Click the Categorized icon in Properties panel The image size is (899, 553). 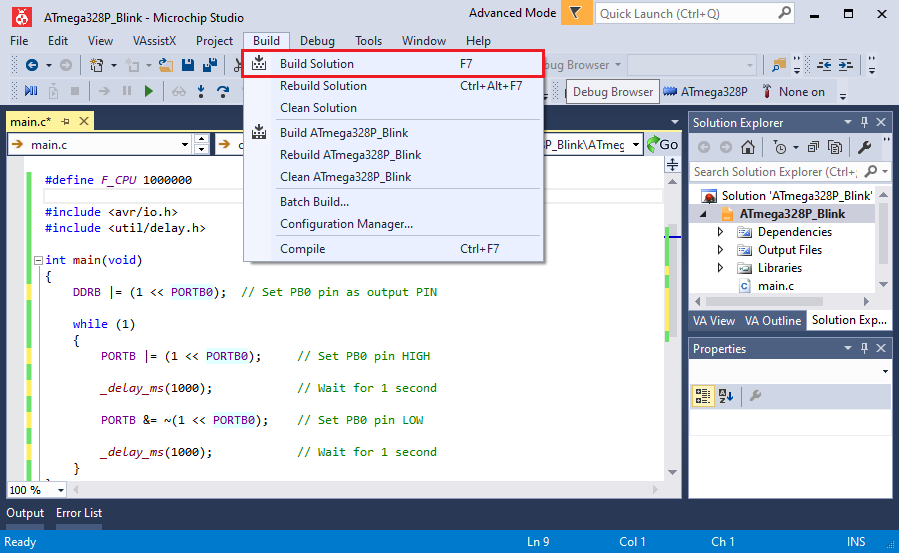[702, 395]
